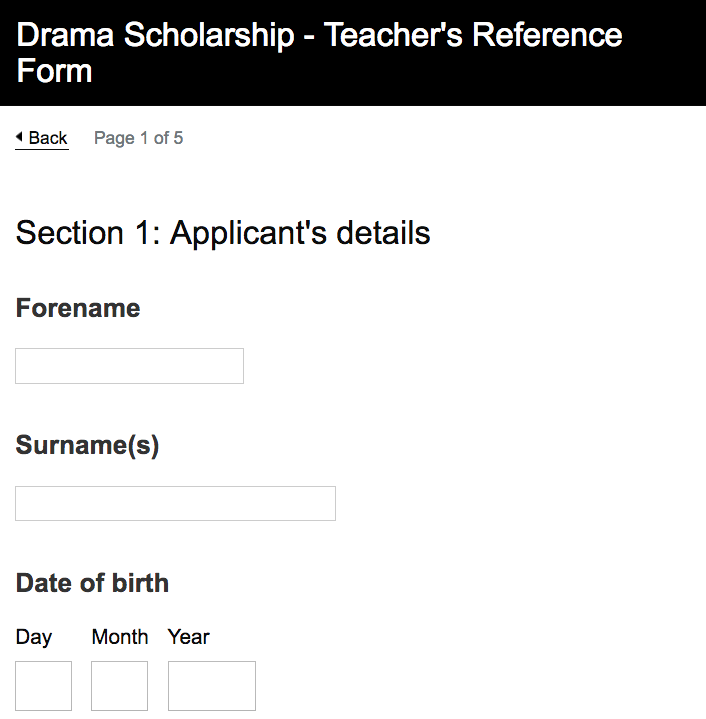This screenshot has width=706, height=719.
Task: Click the Forename field label
Action: (78, 308)
